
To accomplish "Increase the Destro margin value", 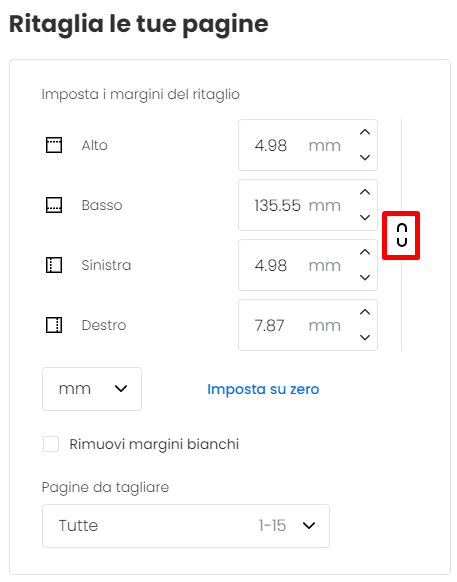I will (365, 313).
